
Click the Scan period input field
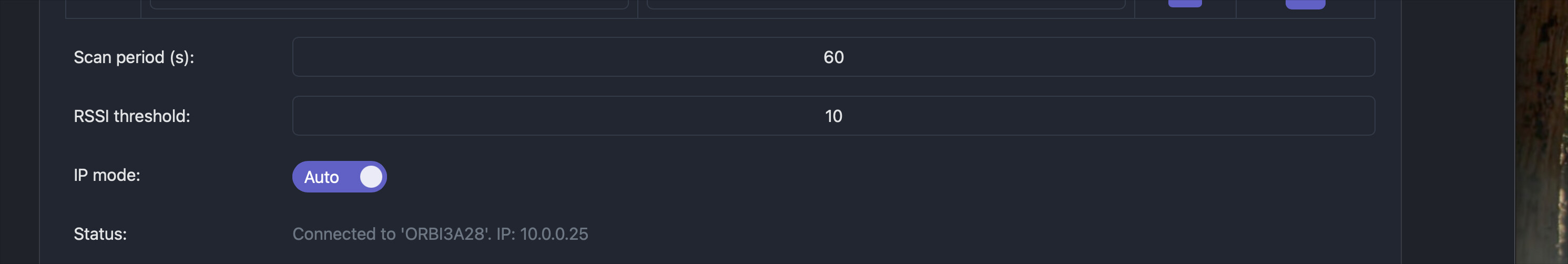(x=833, y=57)
